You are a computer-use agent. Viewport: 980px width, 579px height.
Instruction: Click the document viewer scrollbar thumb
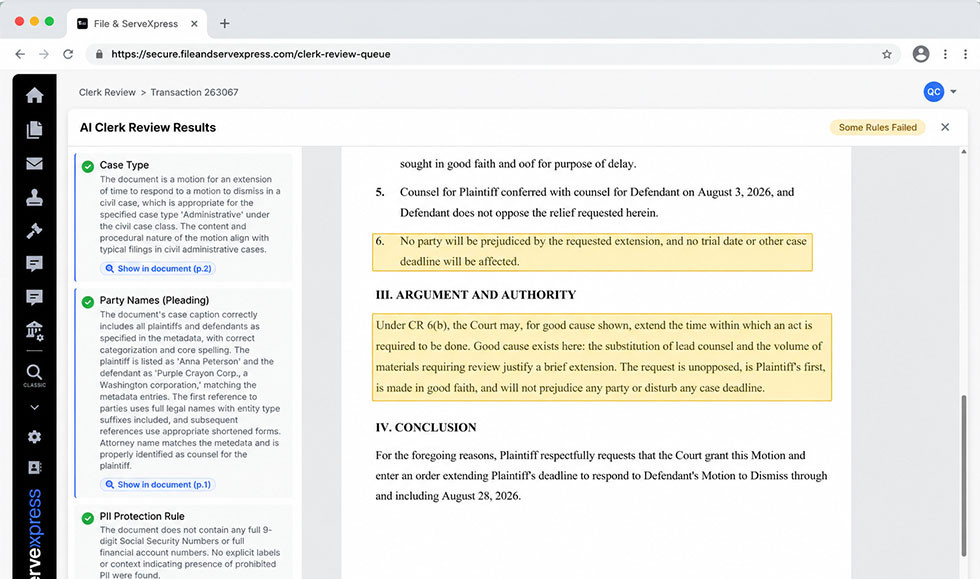tap(964, 475)
